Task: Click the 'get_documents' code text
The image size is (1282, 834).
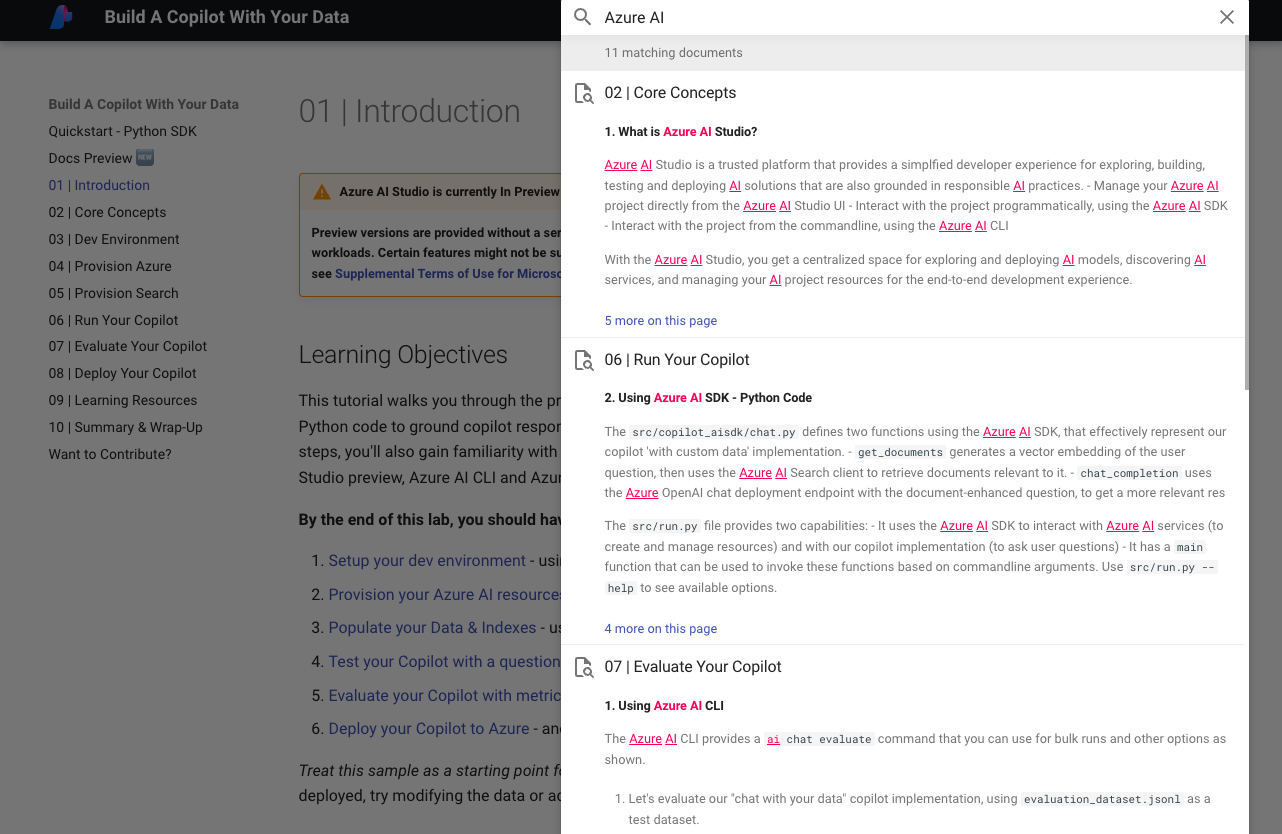Action: click(x=900, y=453)
